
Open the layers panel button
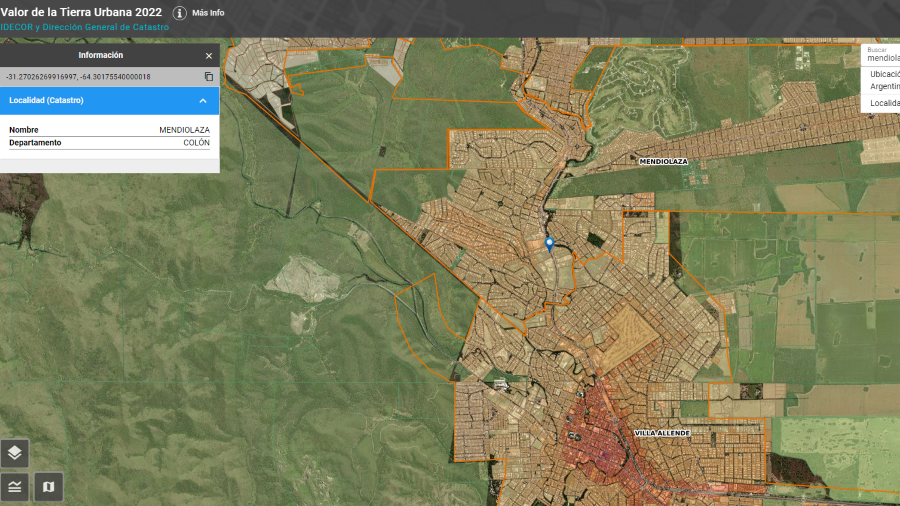click(15, 453)
